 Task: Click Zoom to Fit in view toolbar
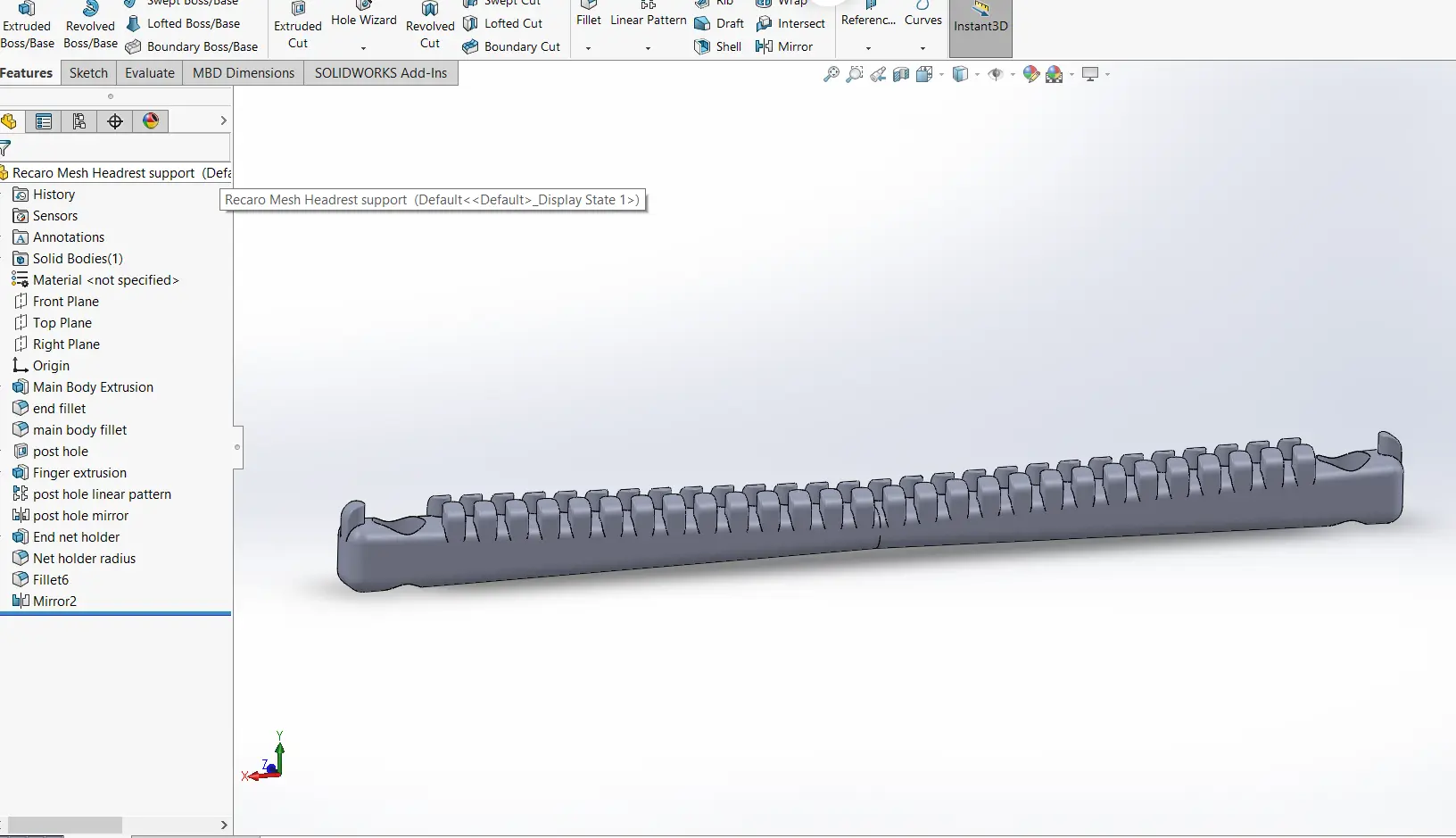[831, 74]
